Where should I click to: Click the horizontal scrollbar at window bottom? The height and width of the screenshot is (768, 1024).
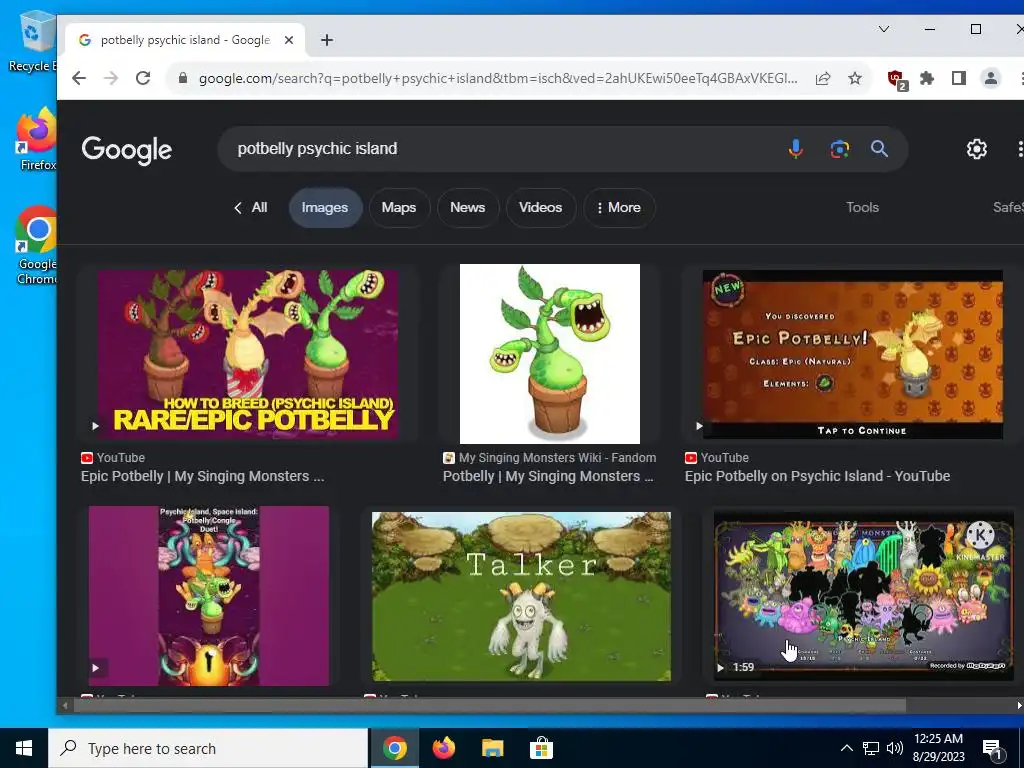point(490,705)
